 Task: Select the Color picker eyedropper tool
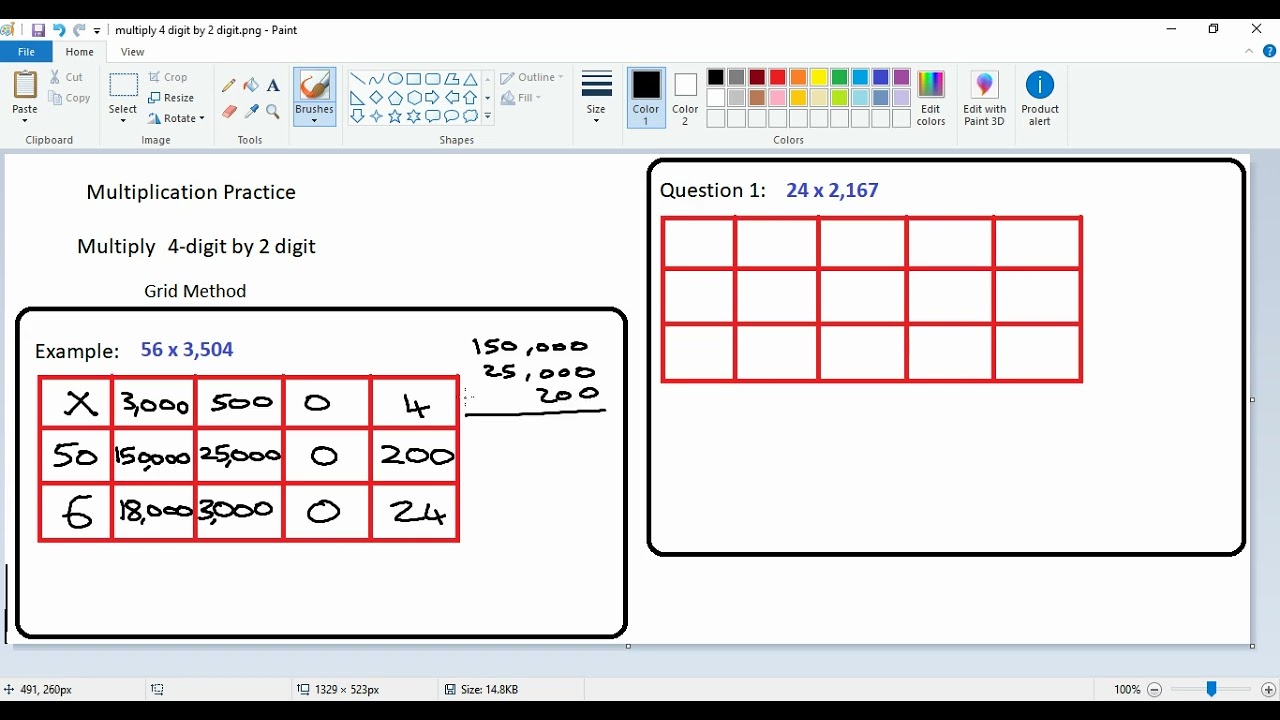point(251,112)
